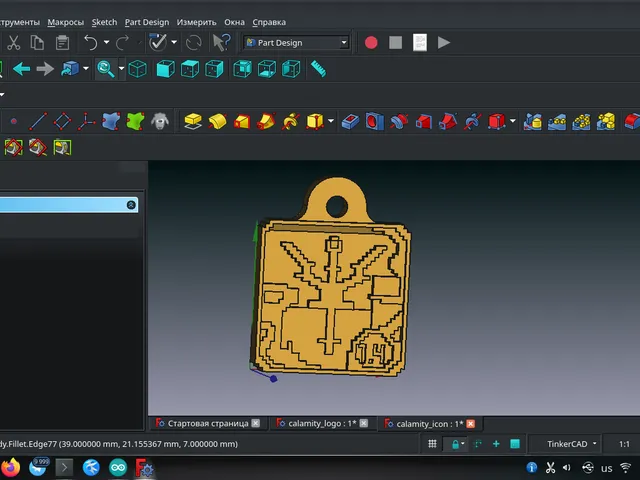Click the Additive Primitive yellow box

pyautogui.click(x=315, y=121)
